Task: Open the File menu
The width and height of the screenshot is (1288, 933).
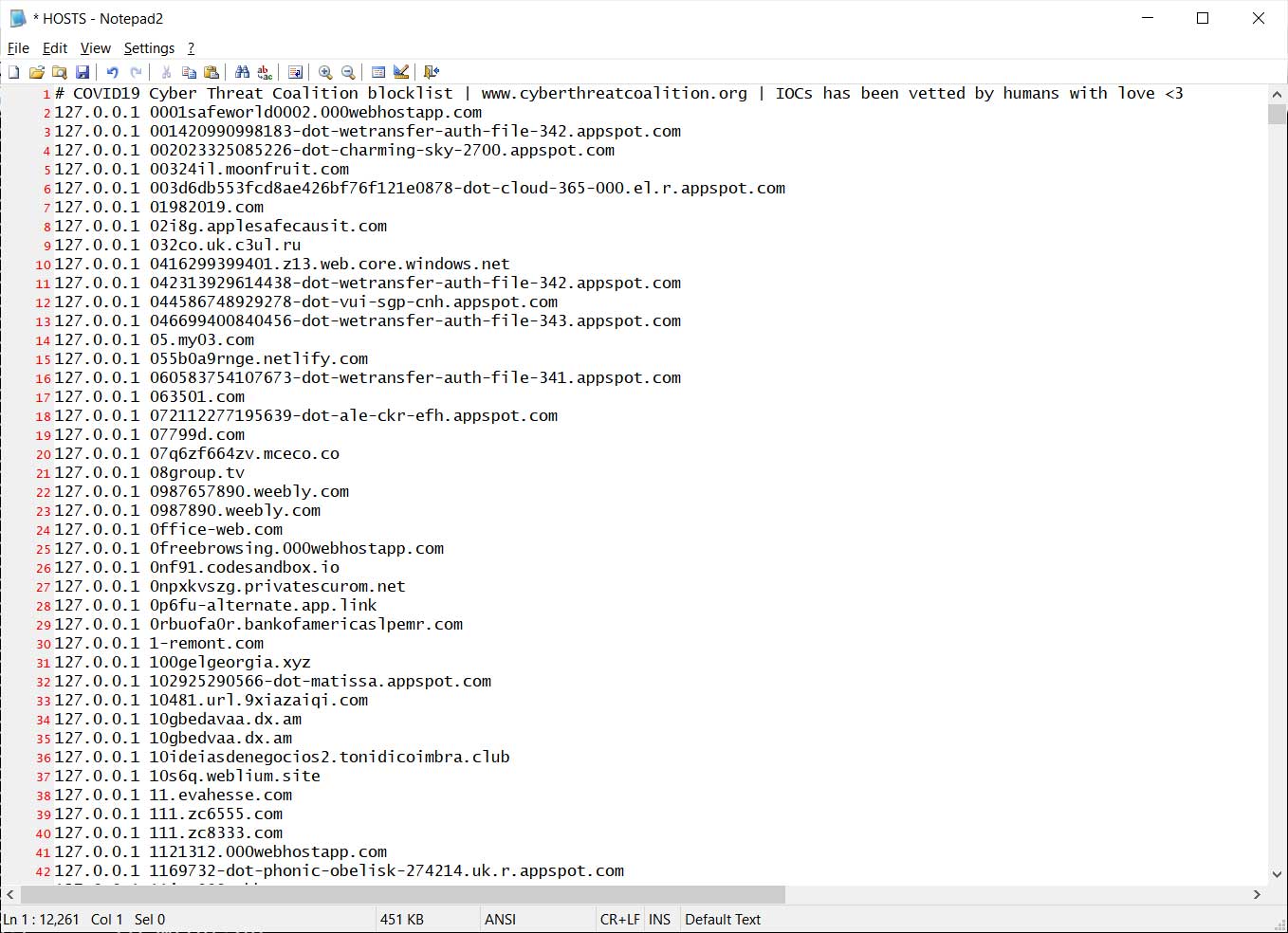Action: (x=18, y=48)
